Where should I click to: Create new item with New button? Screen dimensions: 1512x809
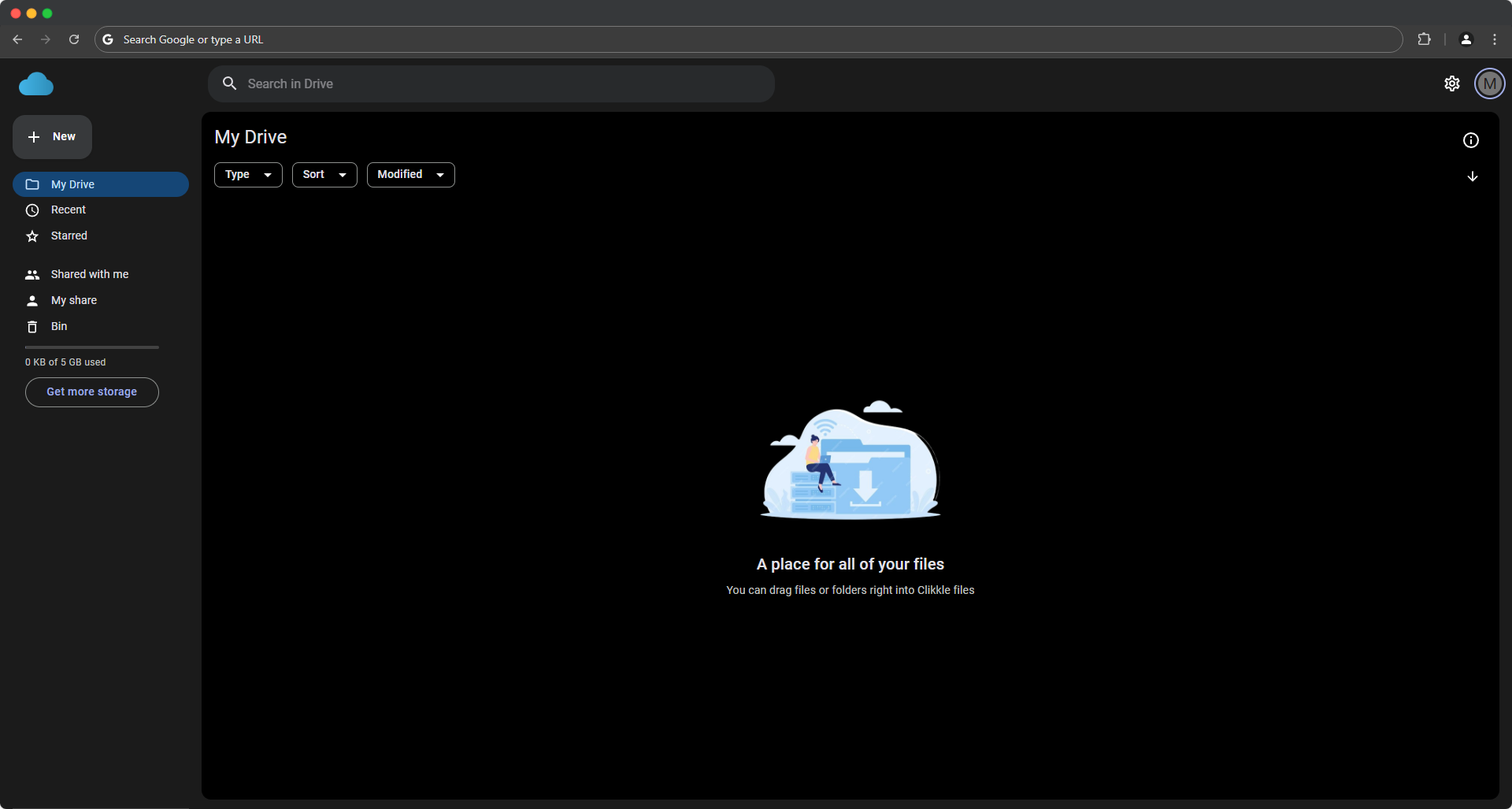[52, 137]
